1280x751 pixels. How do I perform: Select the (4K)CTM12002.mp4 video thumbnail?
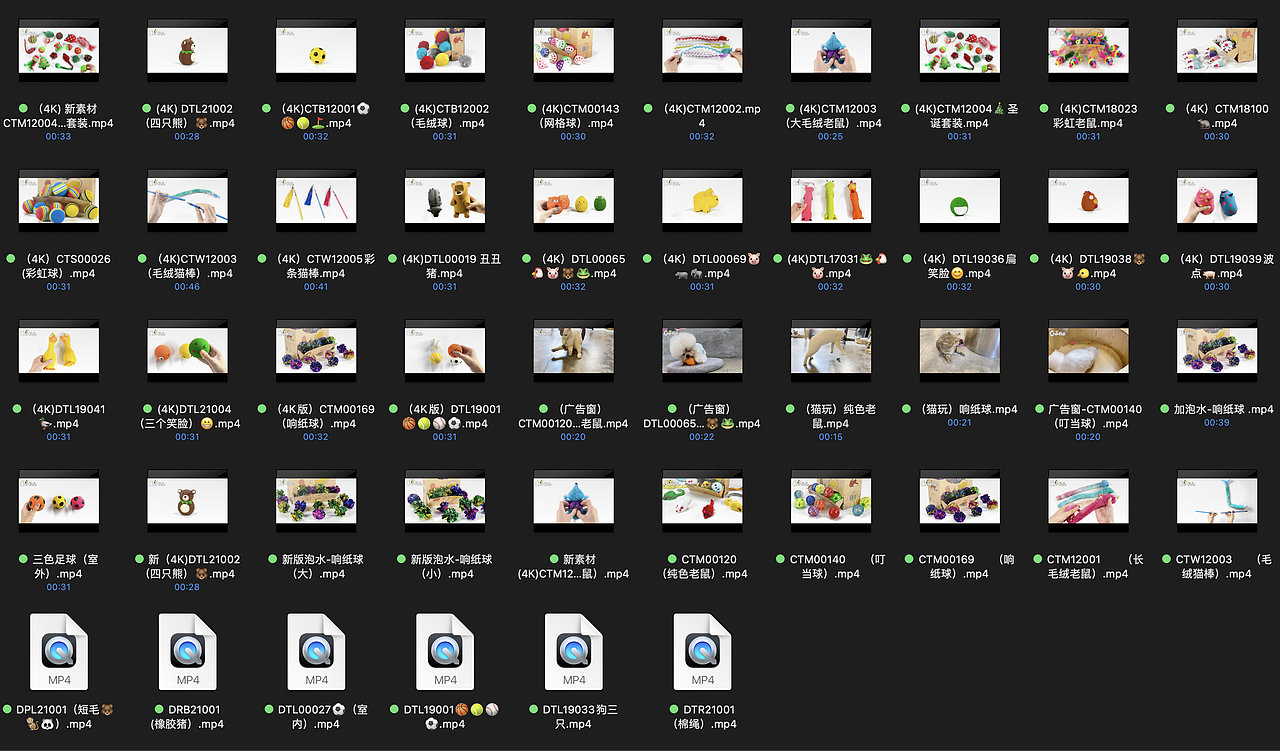[702, 49]
